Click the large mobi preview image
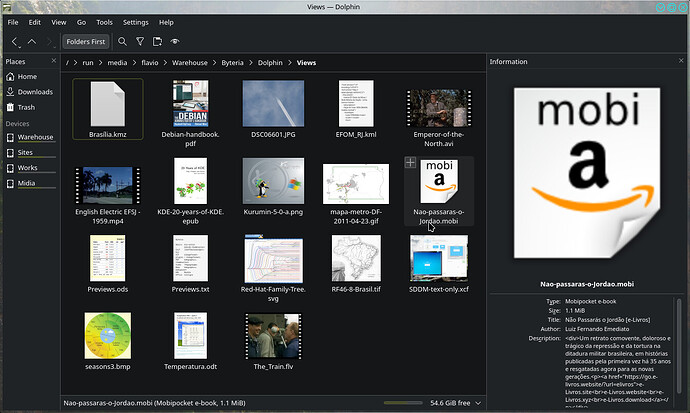The width and height of the screenshot is (690, 413). 587,173
